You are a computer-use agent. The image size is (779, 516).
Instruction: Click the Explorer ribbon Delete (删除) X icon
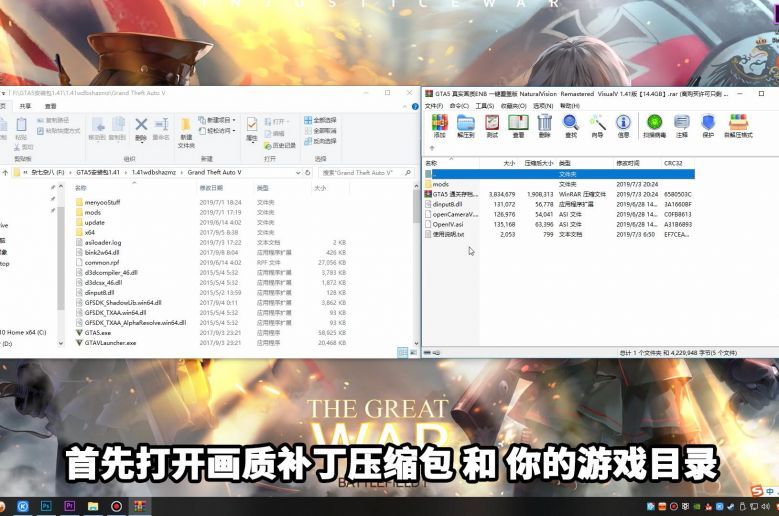(x=141, y=128)
